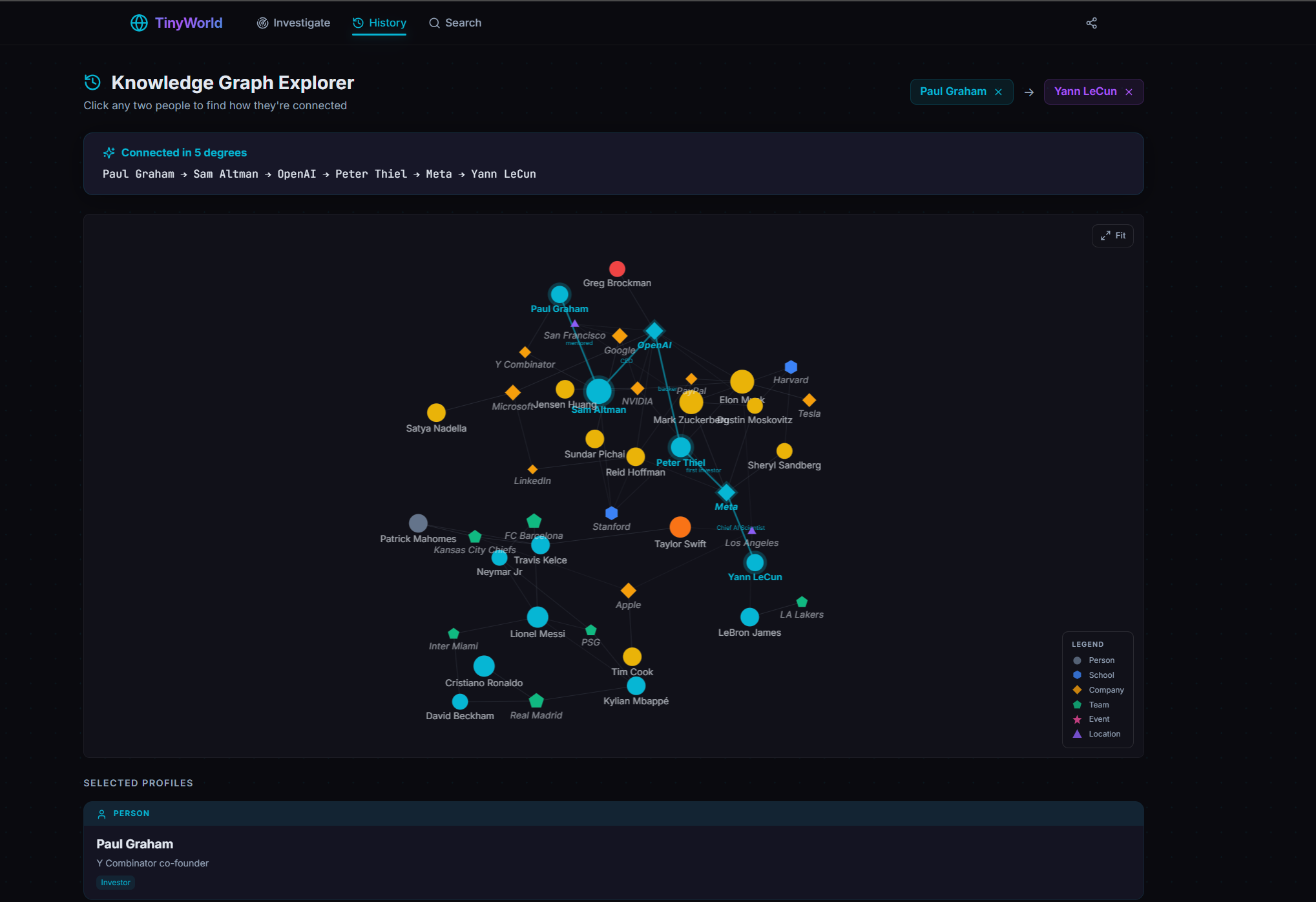The height and width of the screenshot is (902, 1316).
Task: Click the Elon Musk node
Action: click(x=742, y=382)
